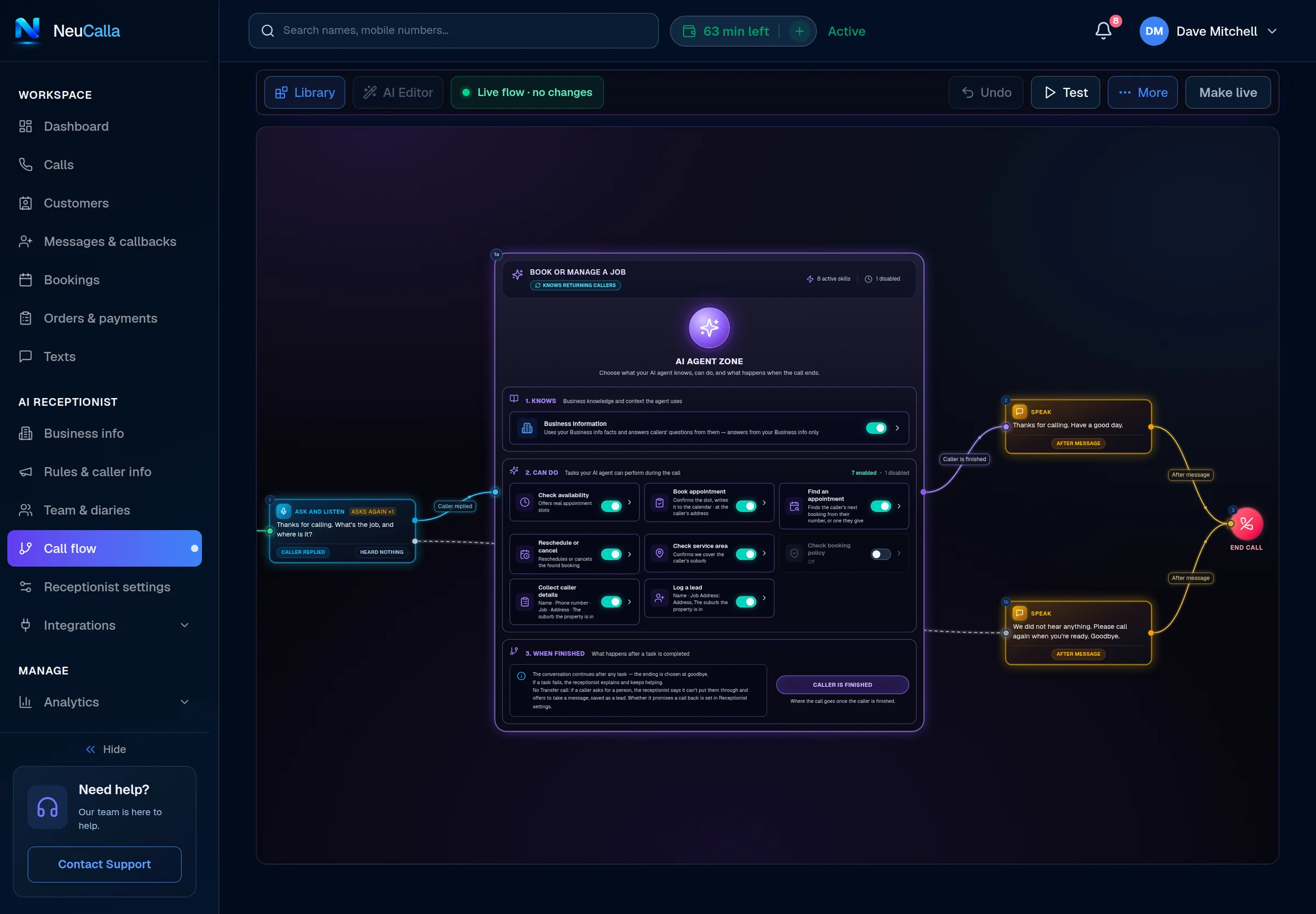Click the search names input field

coord(453,31)
